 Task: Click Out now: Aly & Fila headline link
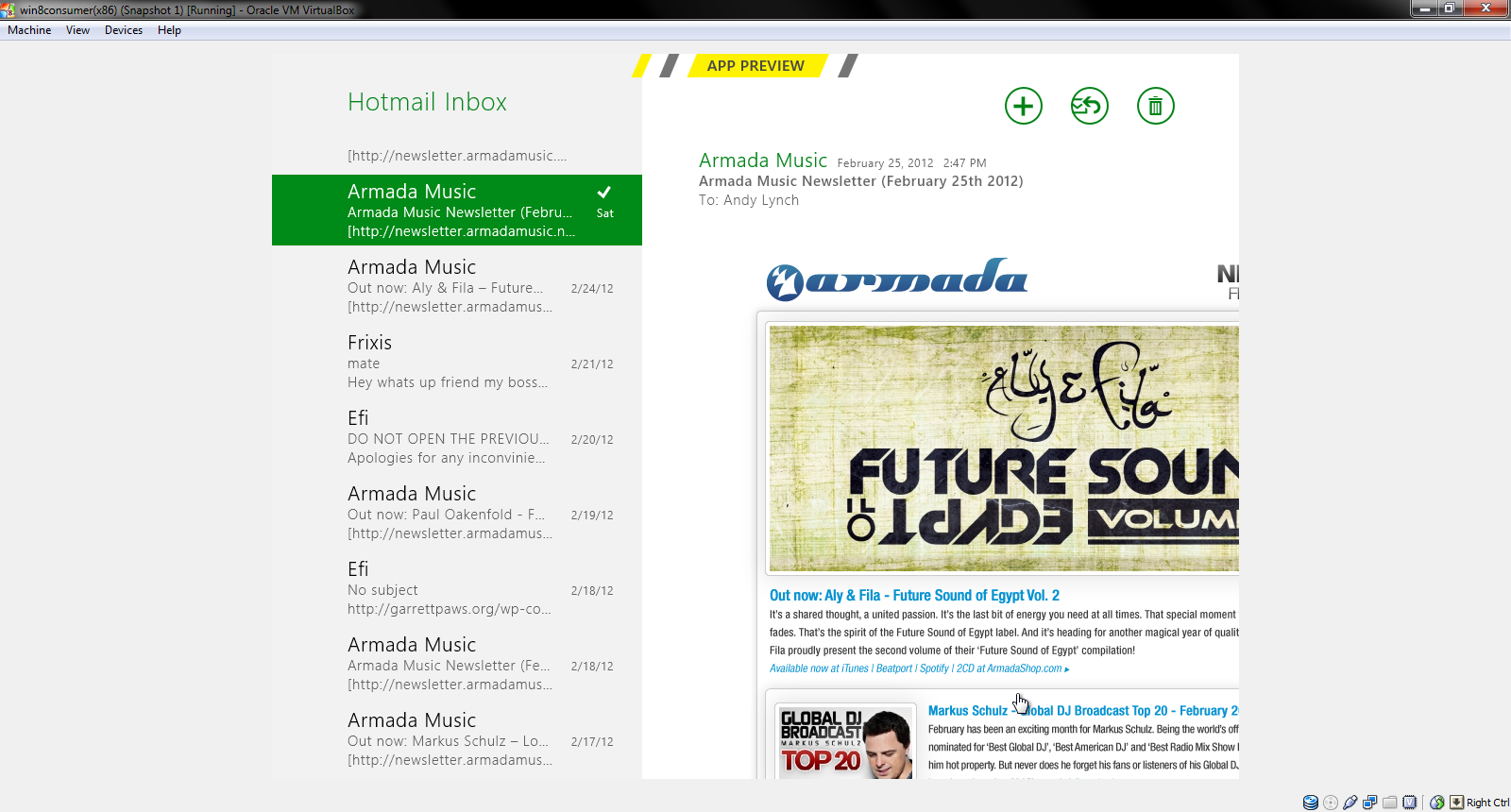[x=914, y=596]
